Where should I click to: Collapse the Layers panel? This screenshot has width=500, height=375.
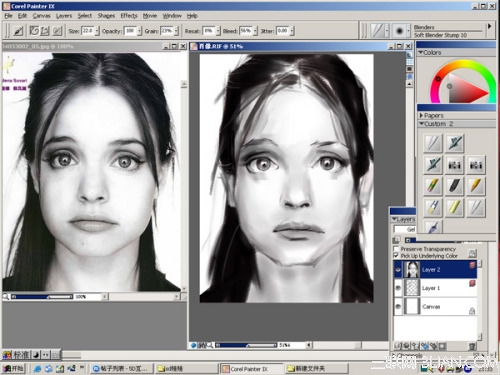pos(394,219)
